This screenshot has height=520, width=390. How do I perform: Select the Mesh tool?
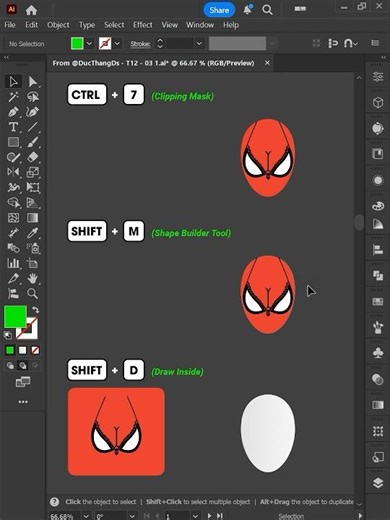pyautogui.click(x=13, y=218)
